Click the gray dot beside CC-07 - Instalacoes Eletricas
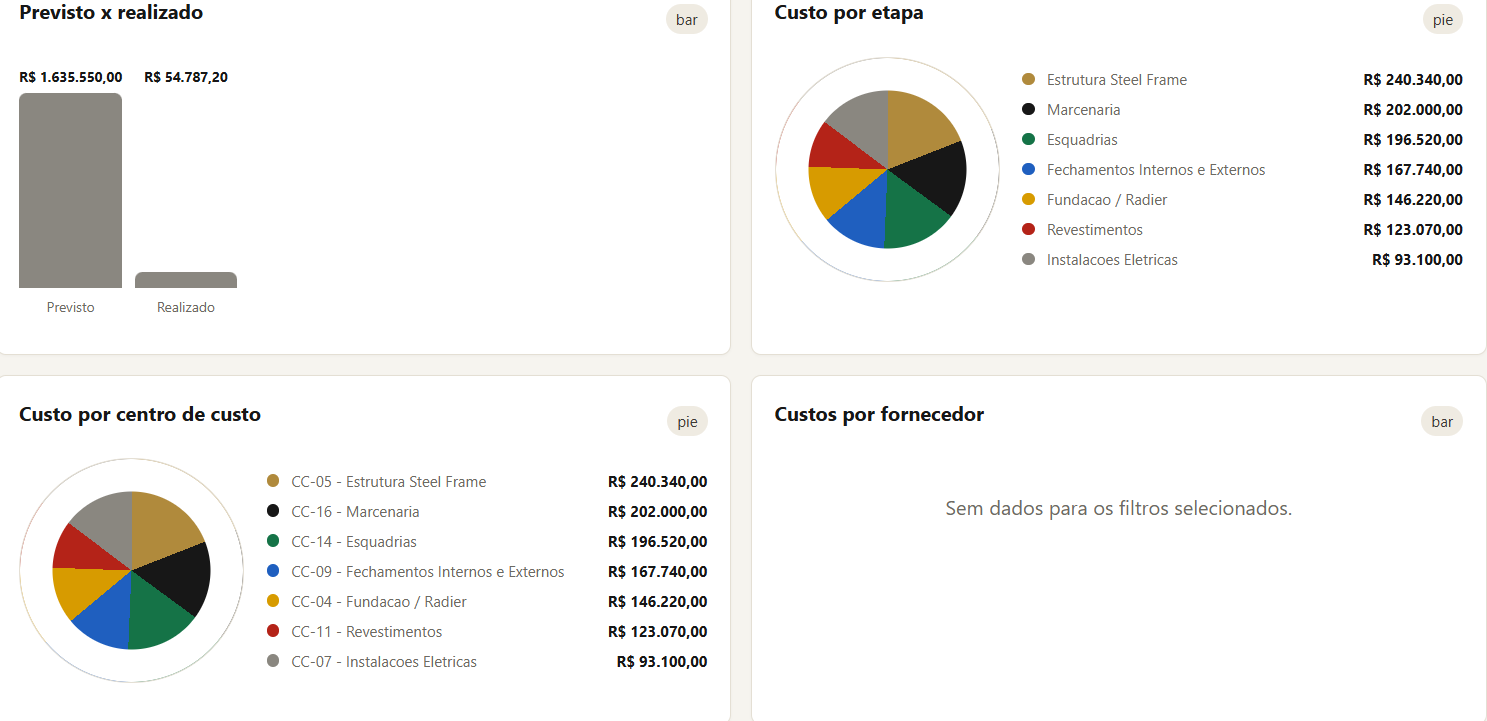Viewport: 1487px width, 721px height. (x=273, y=661)
